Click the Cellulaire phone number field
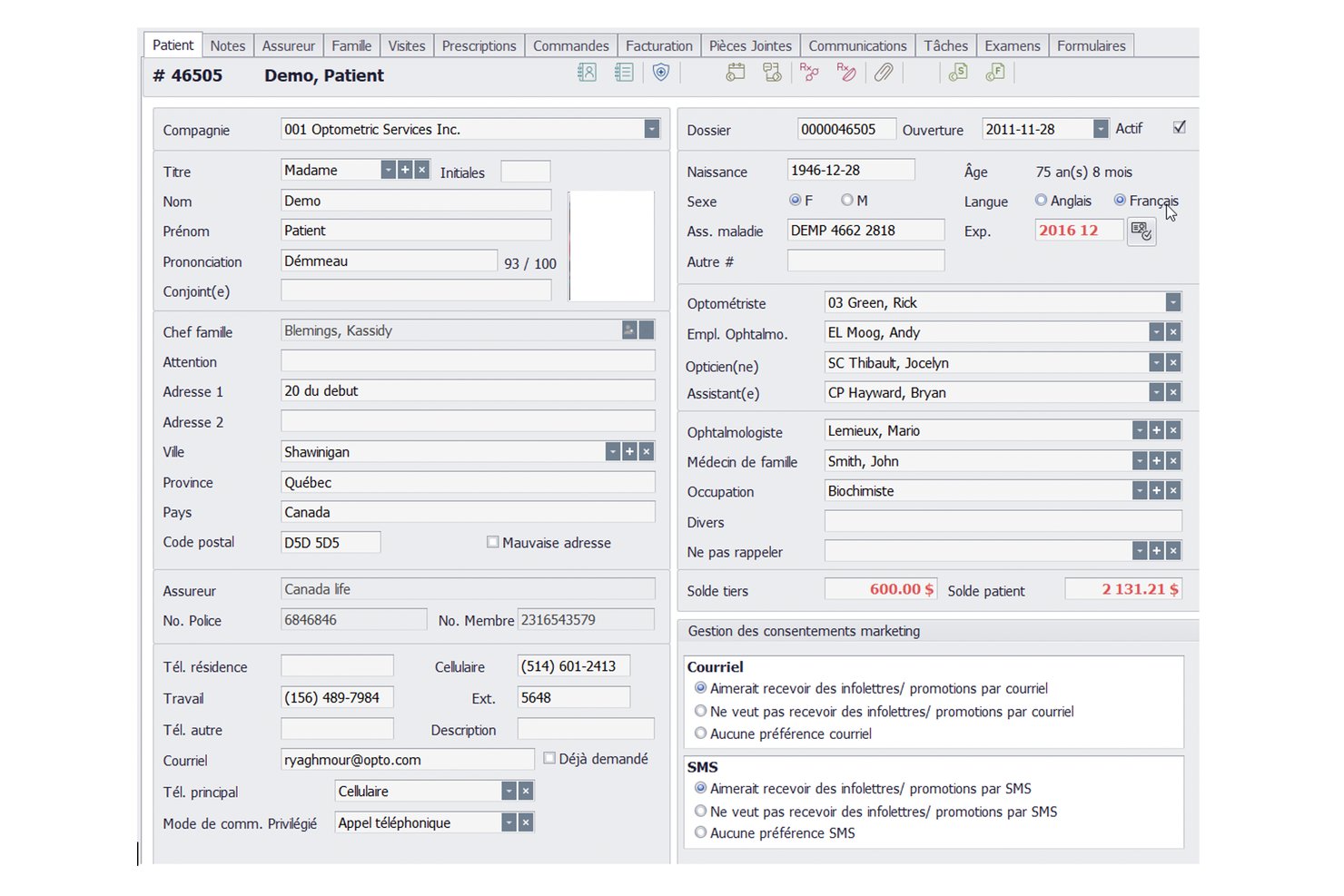This screenshot has height=896, width=1344. point(574,666)
